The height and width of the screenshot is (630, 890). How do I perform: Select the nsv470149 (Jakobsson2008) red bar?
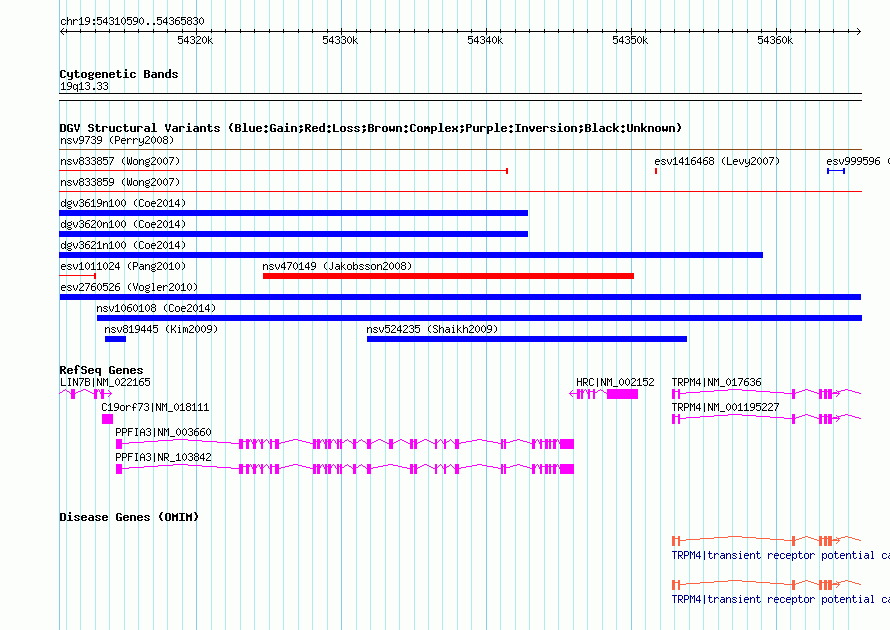(448, 276)
